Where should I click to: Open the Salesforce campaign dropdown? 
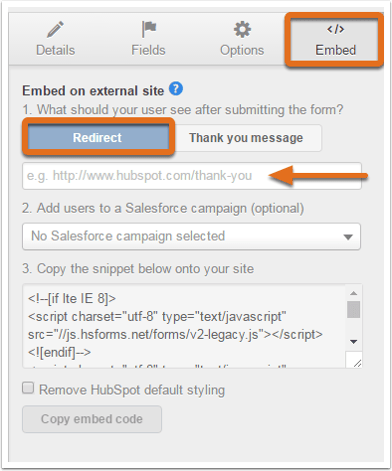(x=191, y=236)
